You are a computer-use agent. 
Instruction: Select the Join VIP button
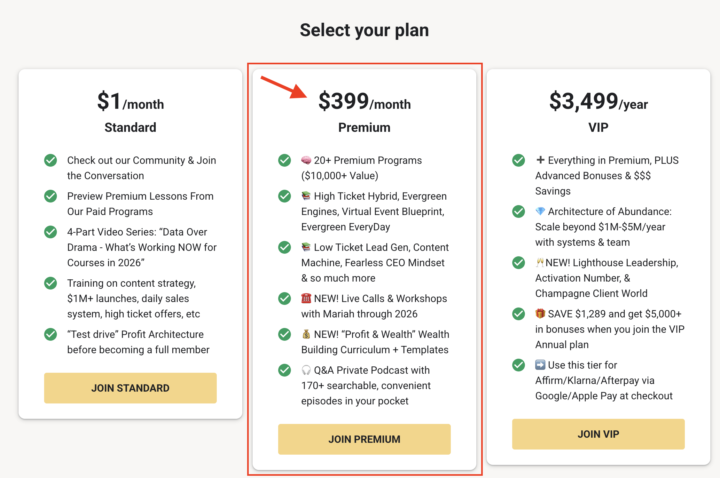click(x=598, y=434)
